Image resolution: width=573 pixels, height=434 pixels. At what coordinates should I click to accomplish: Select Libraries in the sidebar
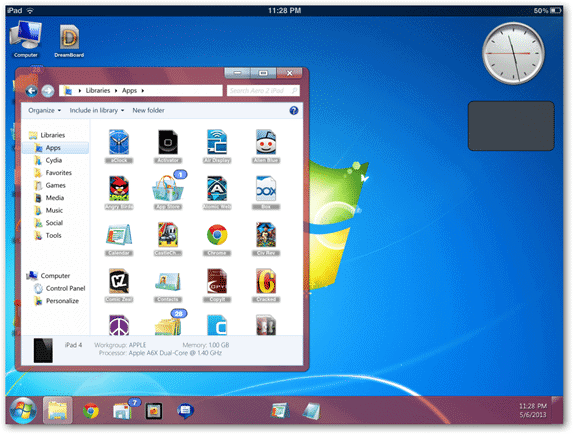click(x=47, y=135)
